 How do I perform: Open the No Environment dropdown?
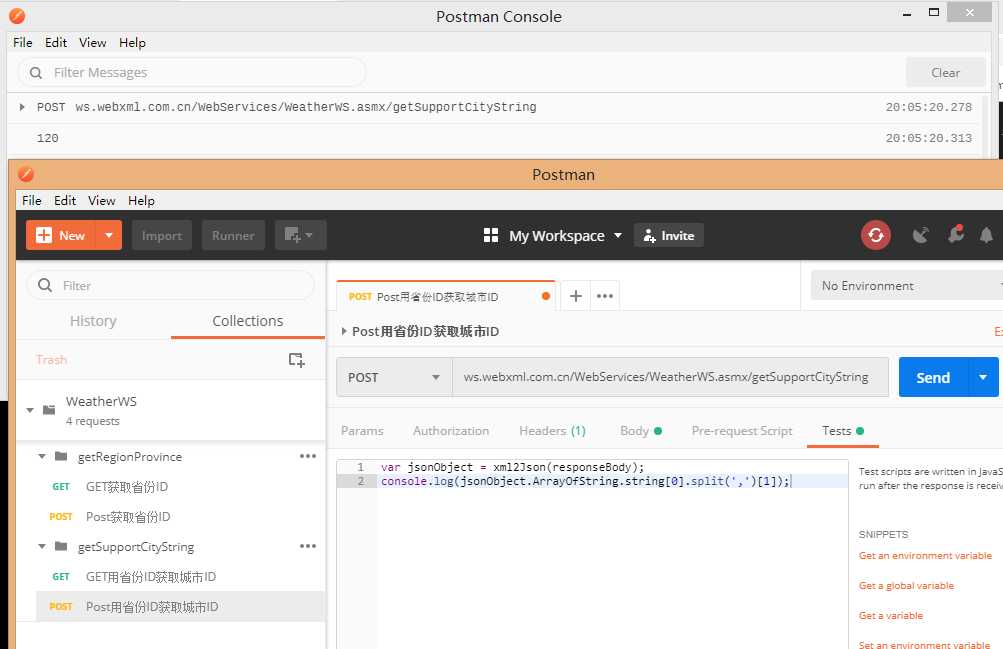tap(907, 285)
